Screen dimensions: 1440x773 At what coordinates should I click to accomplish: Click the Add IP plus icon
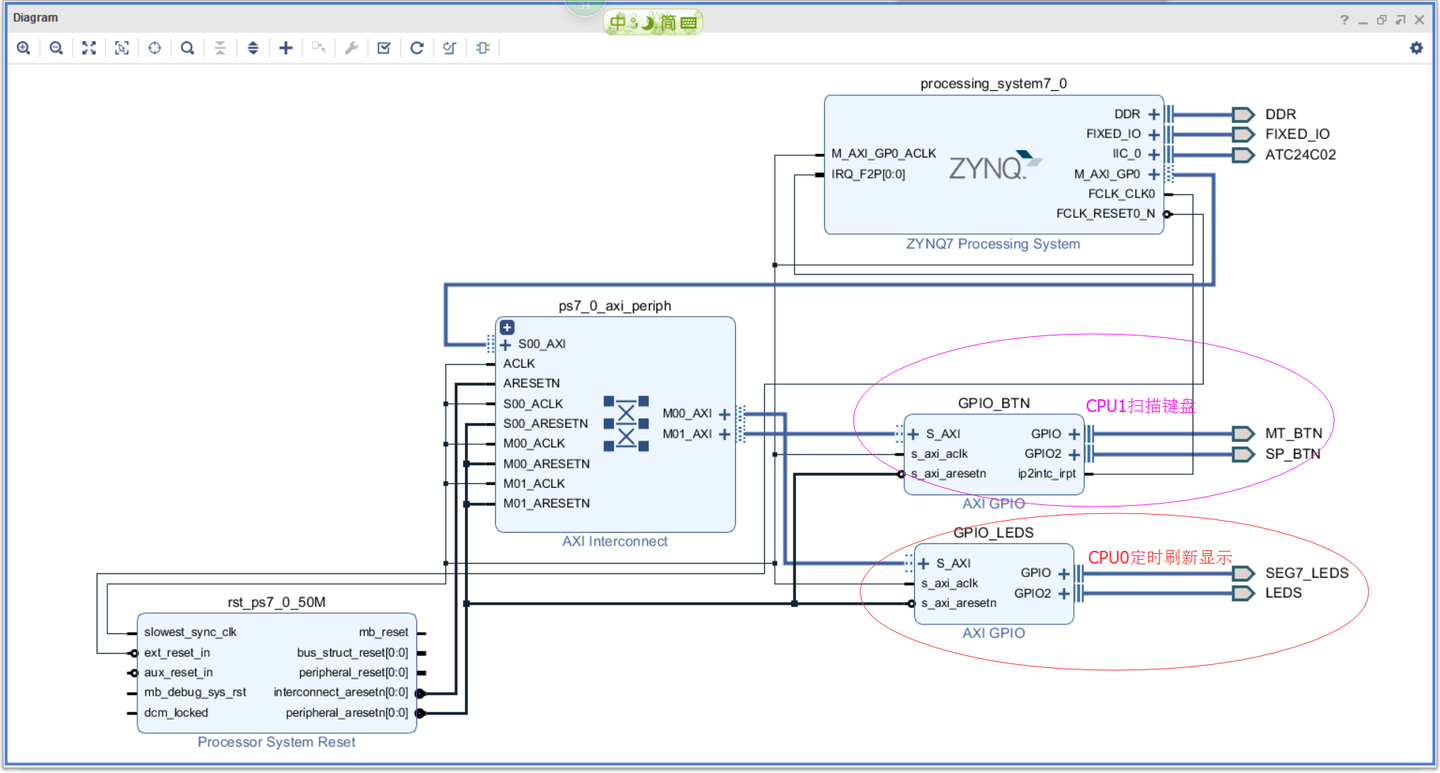pos(285,47)
